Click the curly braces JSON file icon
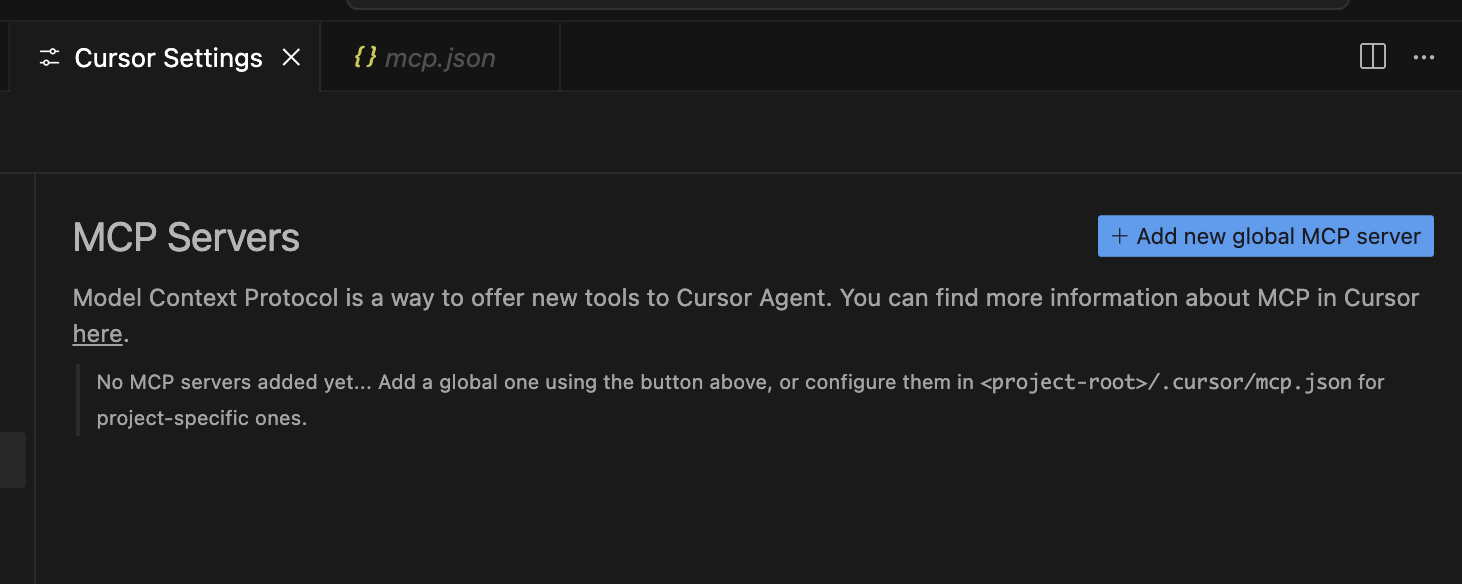The width and height of the screenshot is (1462, 584). coord(365,58)
